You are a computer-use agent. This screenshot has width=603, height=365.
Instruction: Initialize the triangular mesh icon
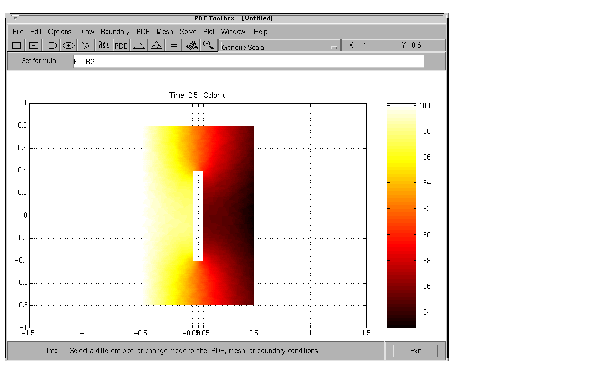[138, 45]
